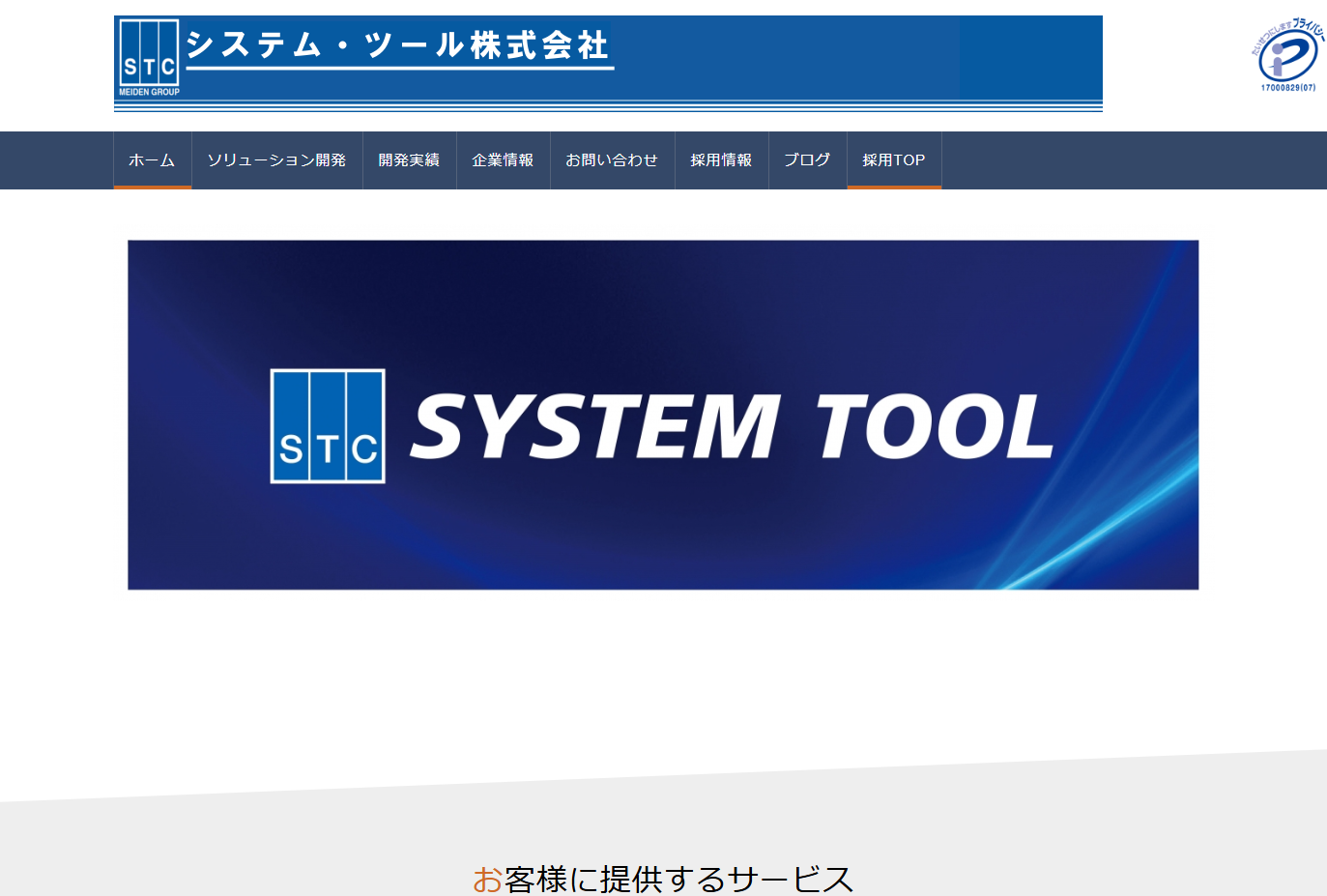This screenshot has height=896, width=1327.
Task: Click the システム・ツール株式会社 company name
Action: 398,45
